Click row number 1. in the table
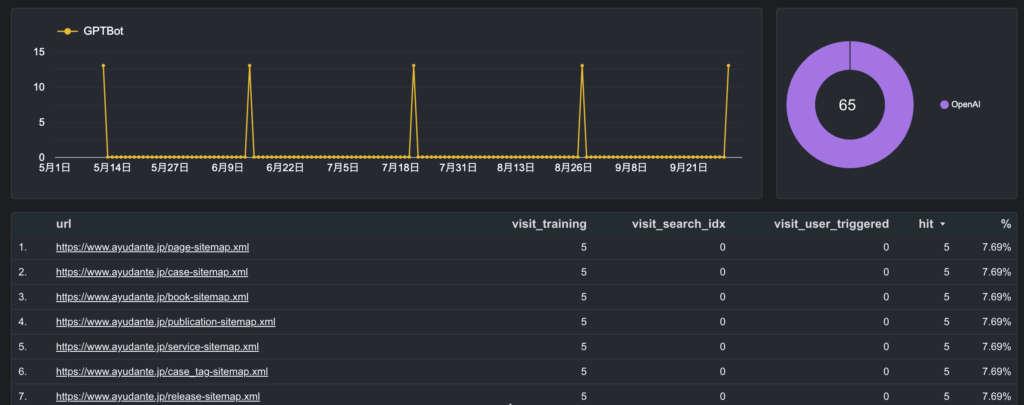Screen dimensions: 1024x405 click(23, 248)
